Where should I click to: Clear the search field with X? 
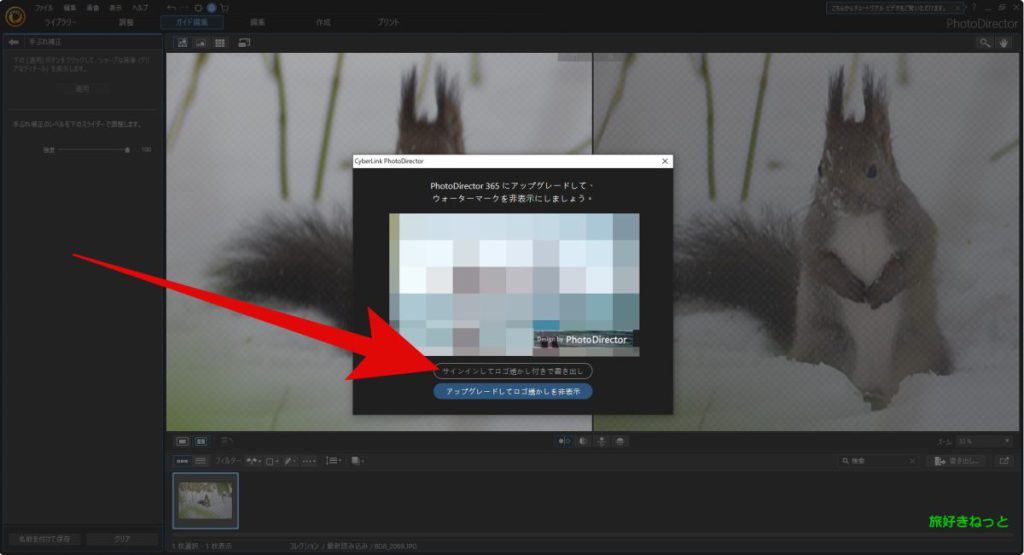point(912,461)
